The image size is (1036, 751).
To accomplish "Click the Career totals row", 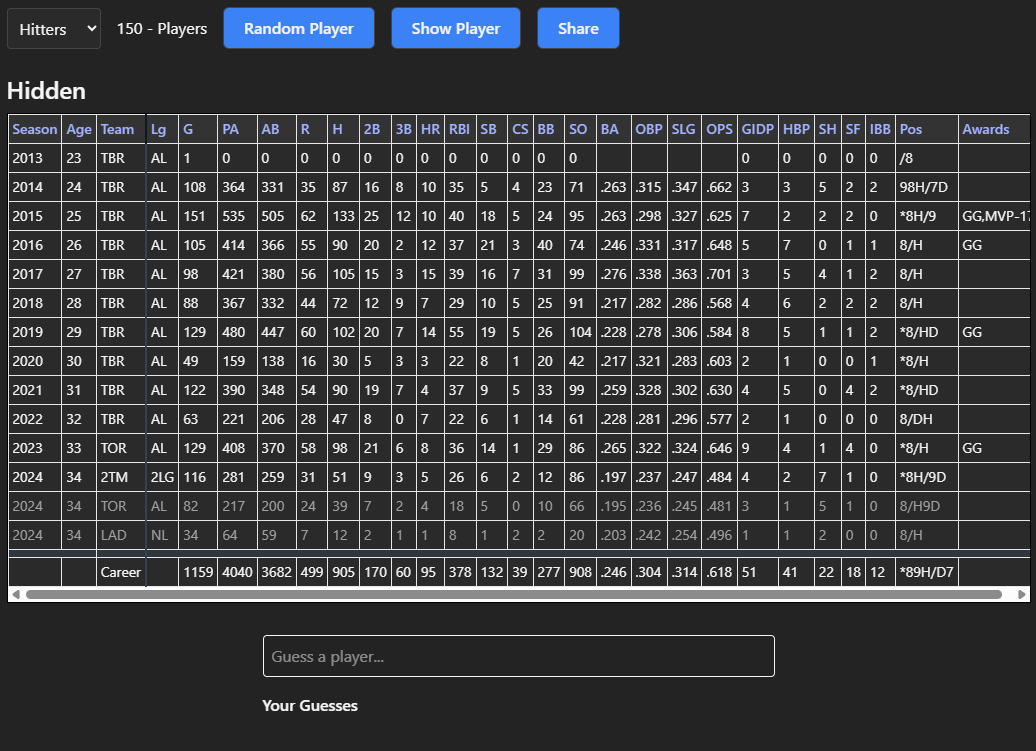I will click(300, 571).
